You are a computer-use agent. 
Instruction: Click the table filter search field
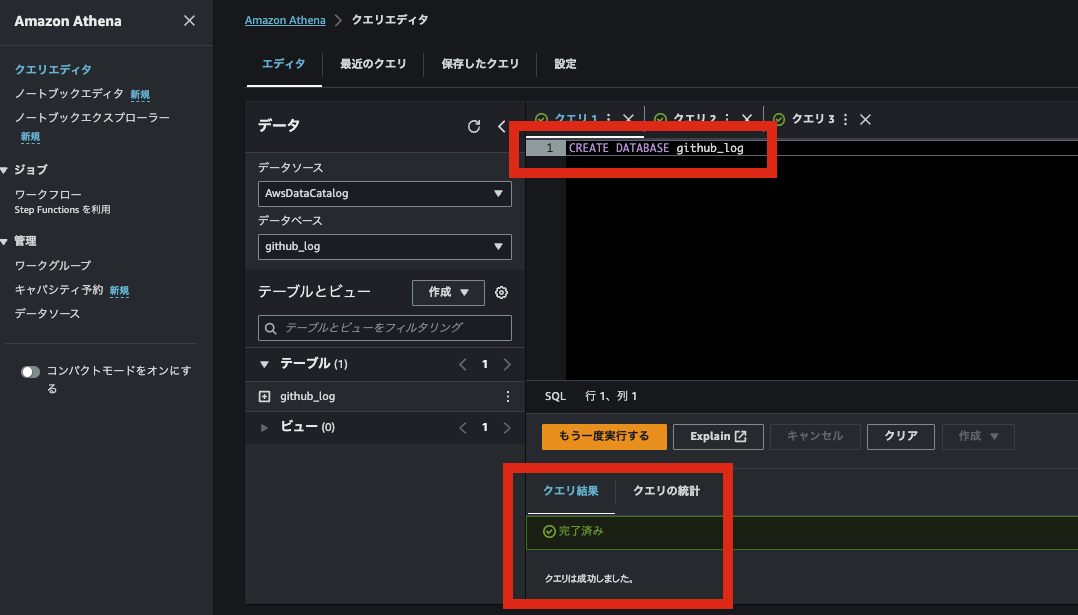tap(384, 327)
